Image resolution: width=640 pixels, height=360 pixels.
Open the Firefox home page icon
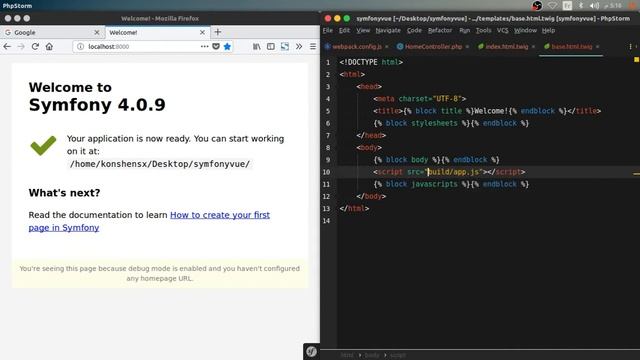49,47
